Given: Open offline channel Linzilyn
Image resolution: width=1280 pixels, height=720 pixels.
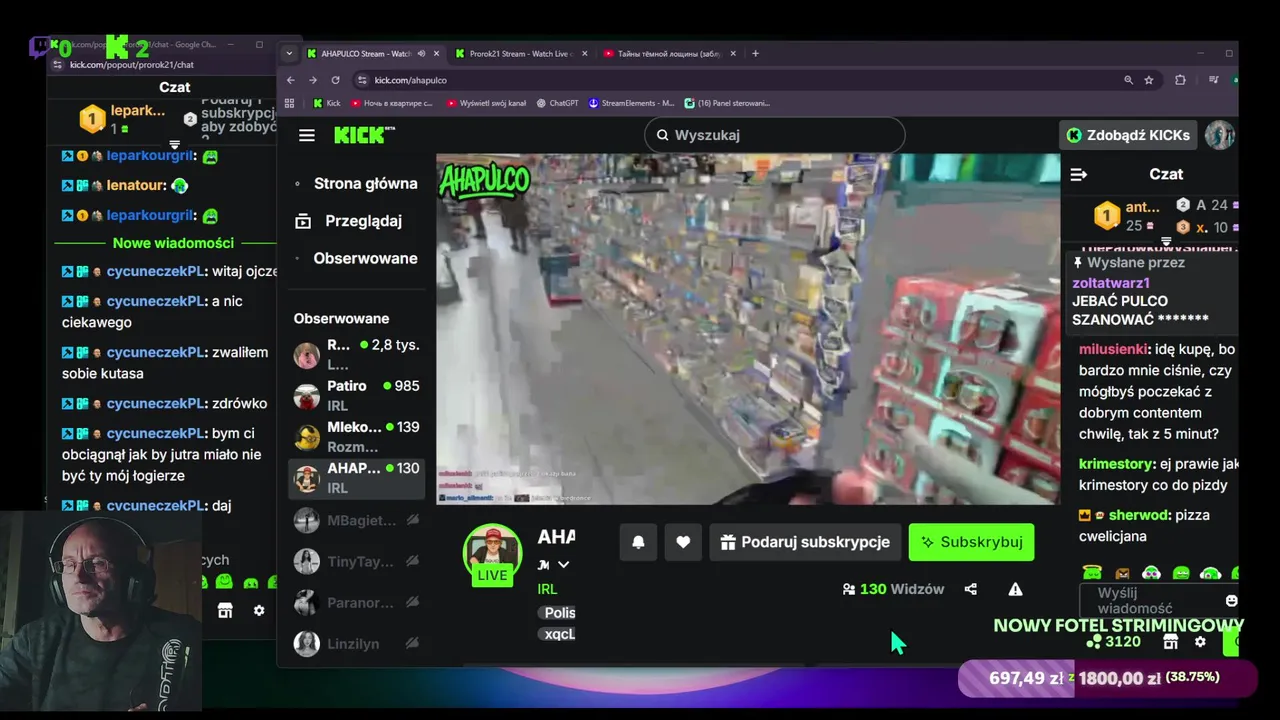Looking at the screenshot, I should click(356, 643).
